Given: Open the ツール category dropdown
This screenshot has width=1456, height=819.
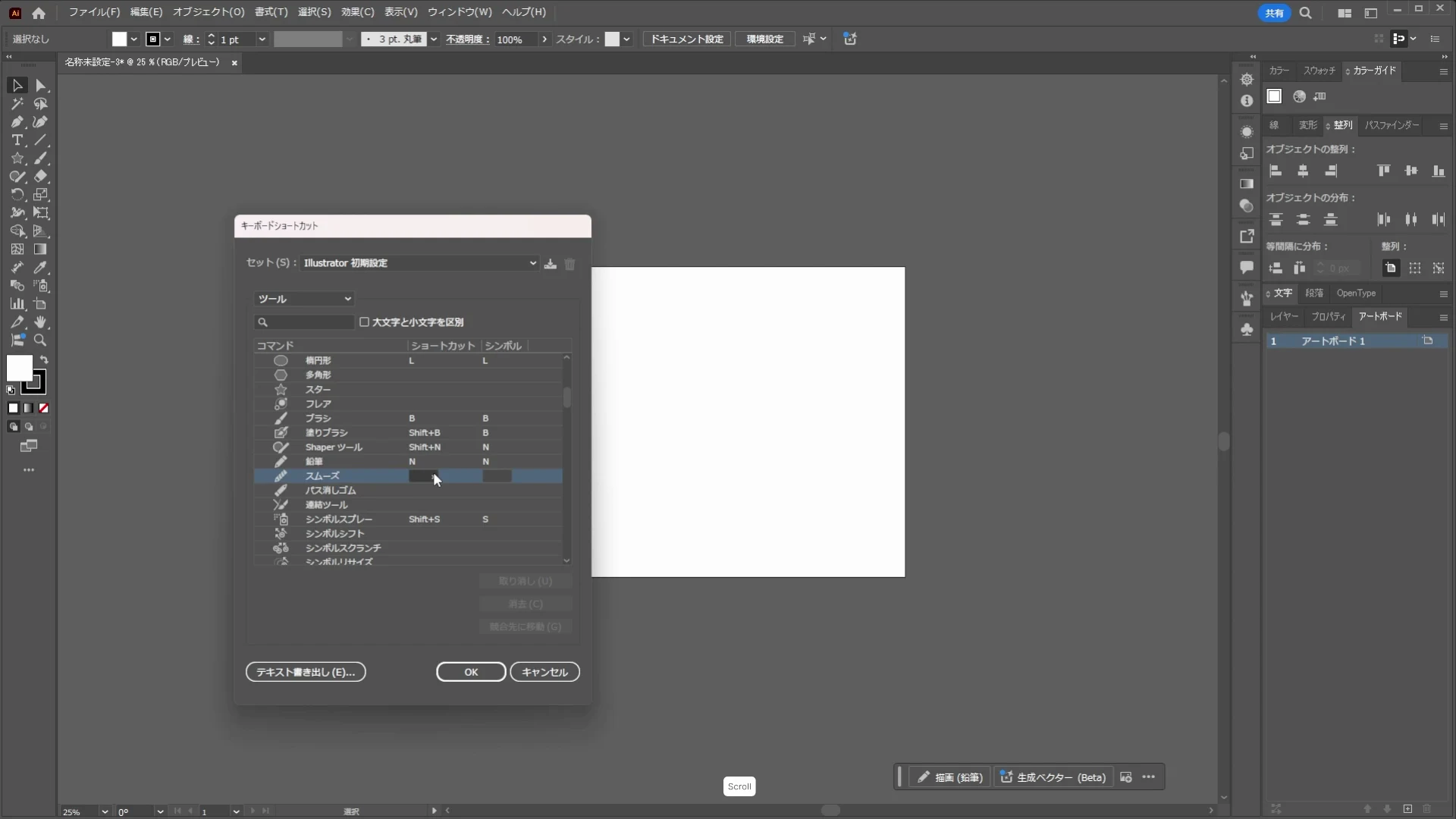Looking at the screenshot, I should (304, 299).
